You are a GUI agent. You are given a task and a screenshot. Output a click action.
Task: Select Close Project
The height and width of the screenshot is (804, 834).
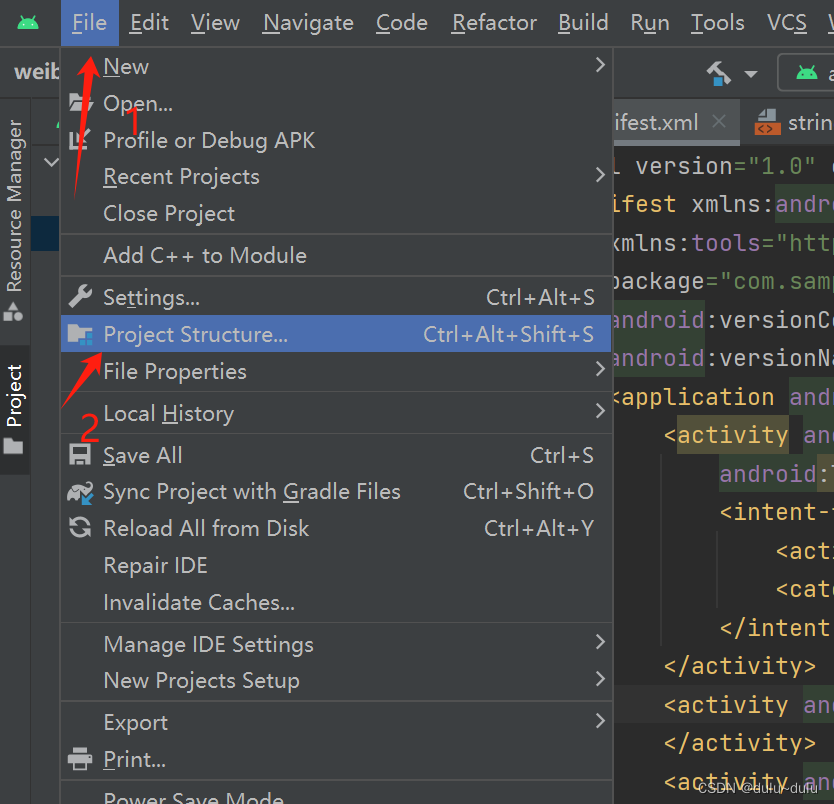pyautogui.click(x=336, y=214)
